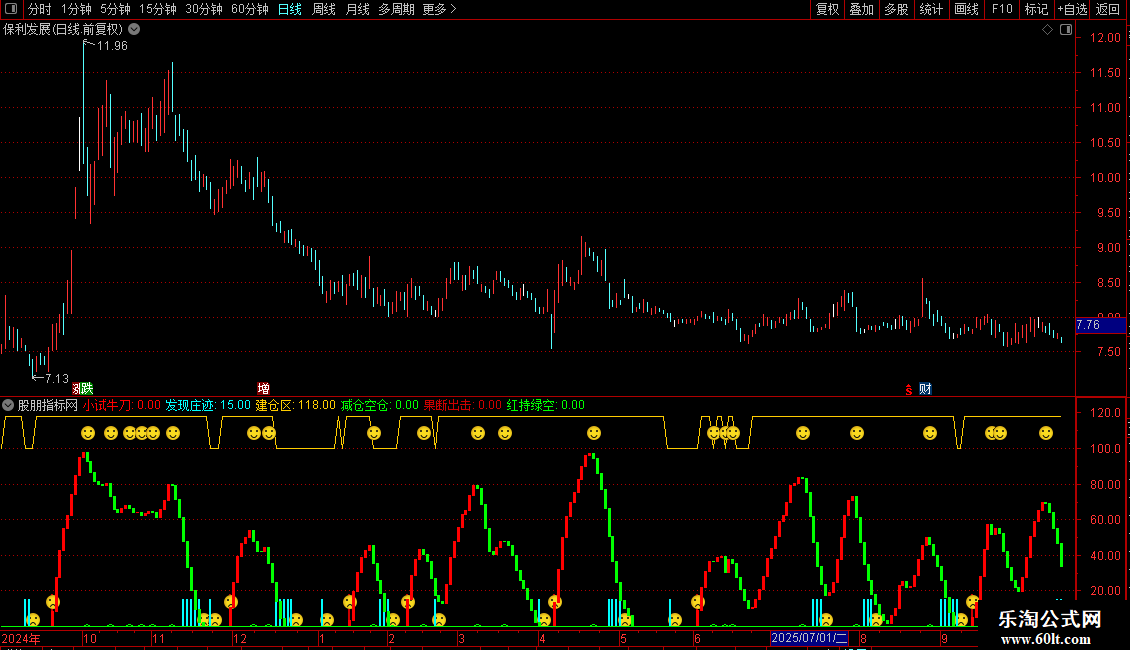Open F10 company info
The height and width of the screenshot is (650, 1130).
click(x=1002, y=9)
